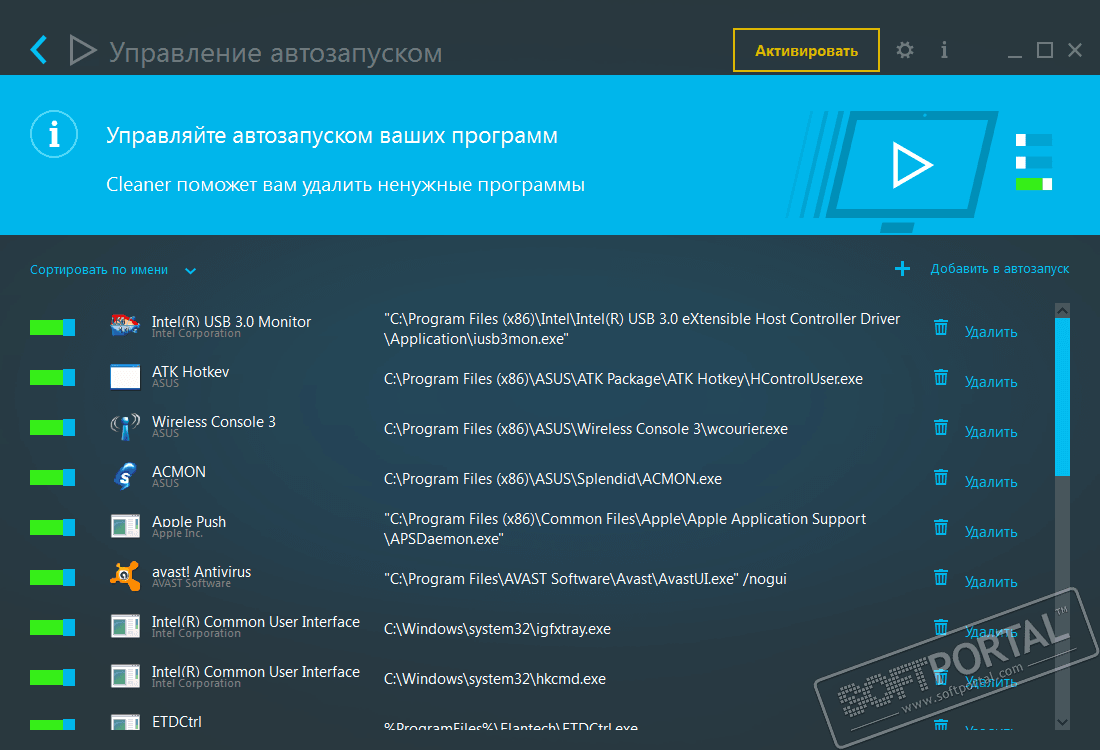Viewport: 1100px width, 750px height.
Task: Select the wcourier.exe path text
Action: [586, 429]
